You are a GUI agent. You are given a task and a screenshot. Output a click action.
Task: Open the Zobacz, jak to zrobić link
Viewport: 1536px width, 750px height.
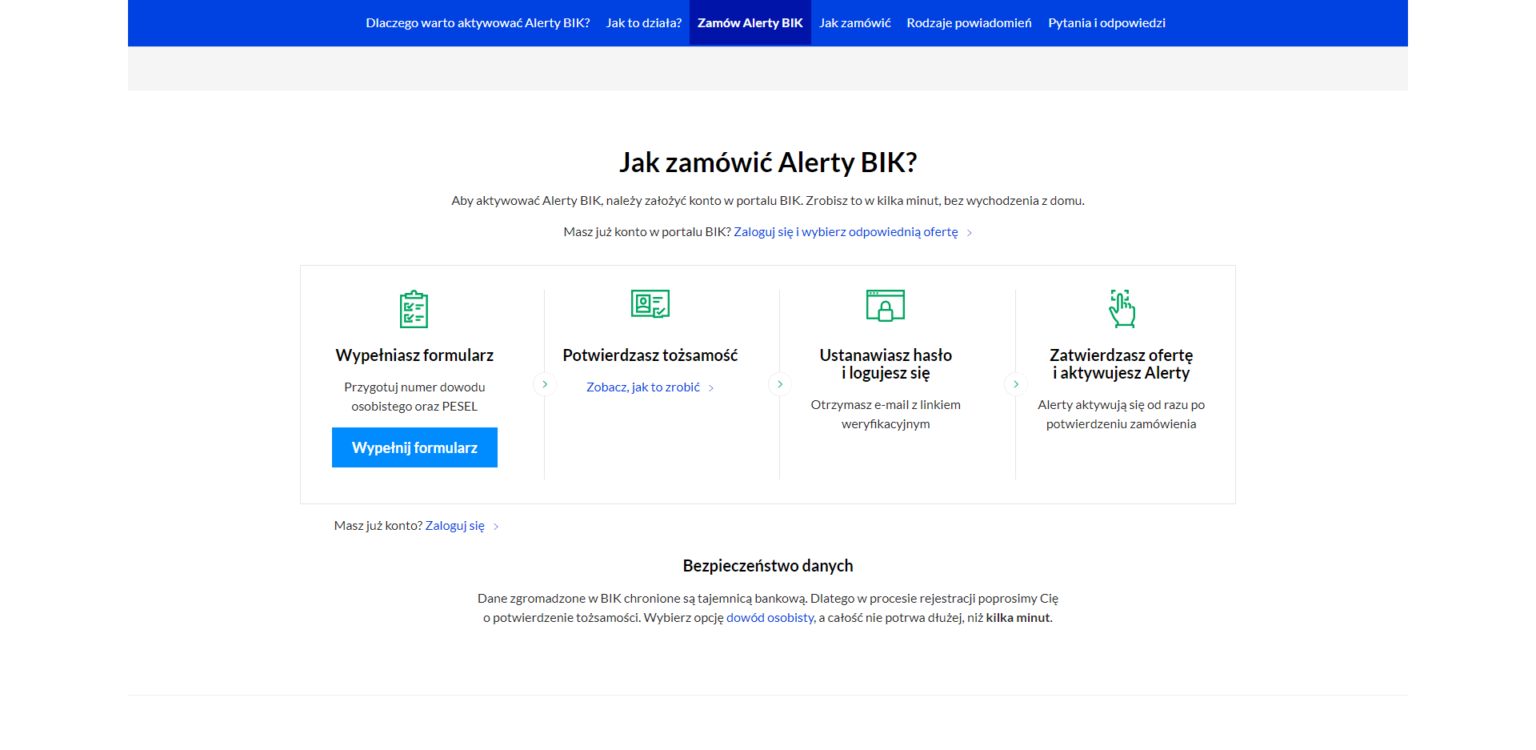pos(643,387)
